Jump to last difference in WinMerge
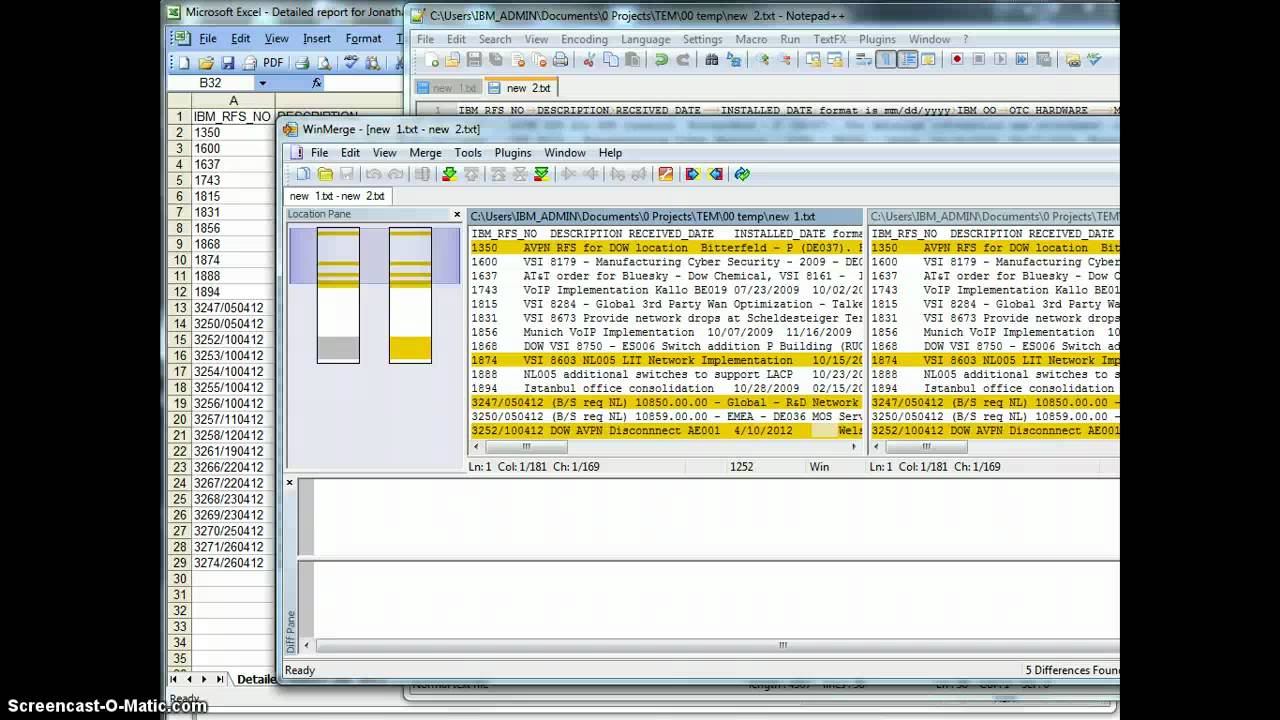Screen dimensions: 1280x720 (540, 174)
